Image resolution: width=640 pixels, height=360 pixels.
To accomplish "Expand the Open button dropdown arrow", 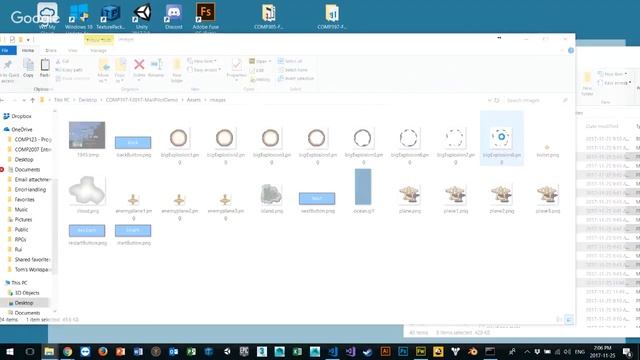I will [x=270, y=61].
